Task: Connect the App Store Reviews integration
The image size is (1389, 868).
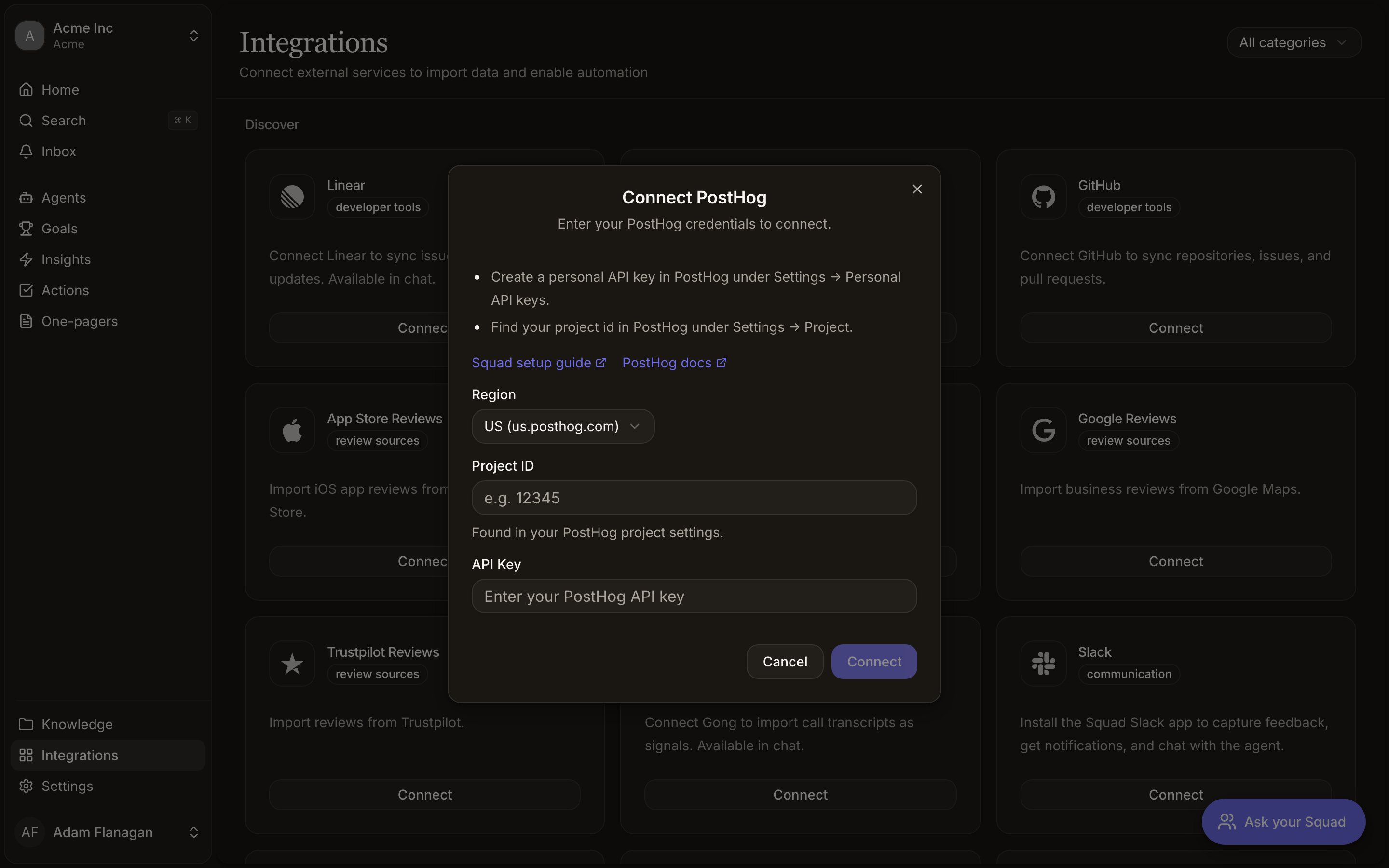Action: click(359, 561)
